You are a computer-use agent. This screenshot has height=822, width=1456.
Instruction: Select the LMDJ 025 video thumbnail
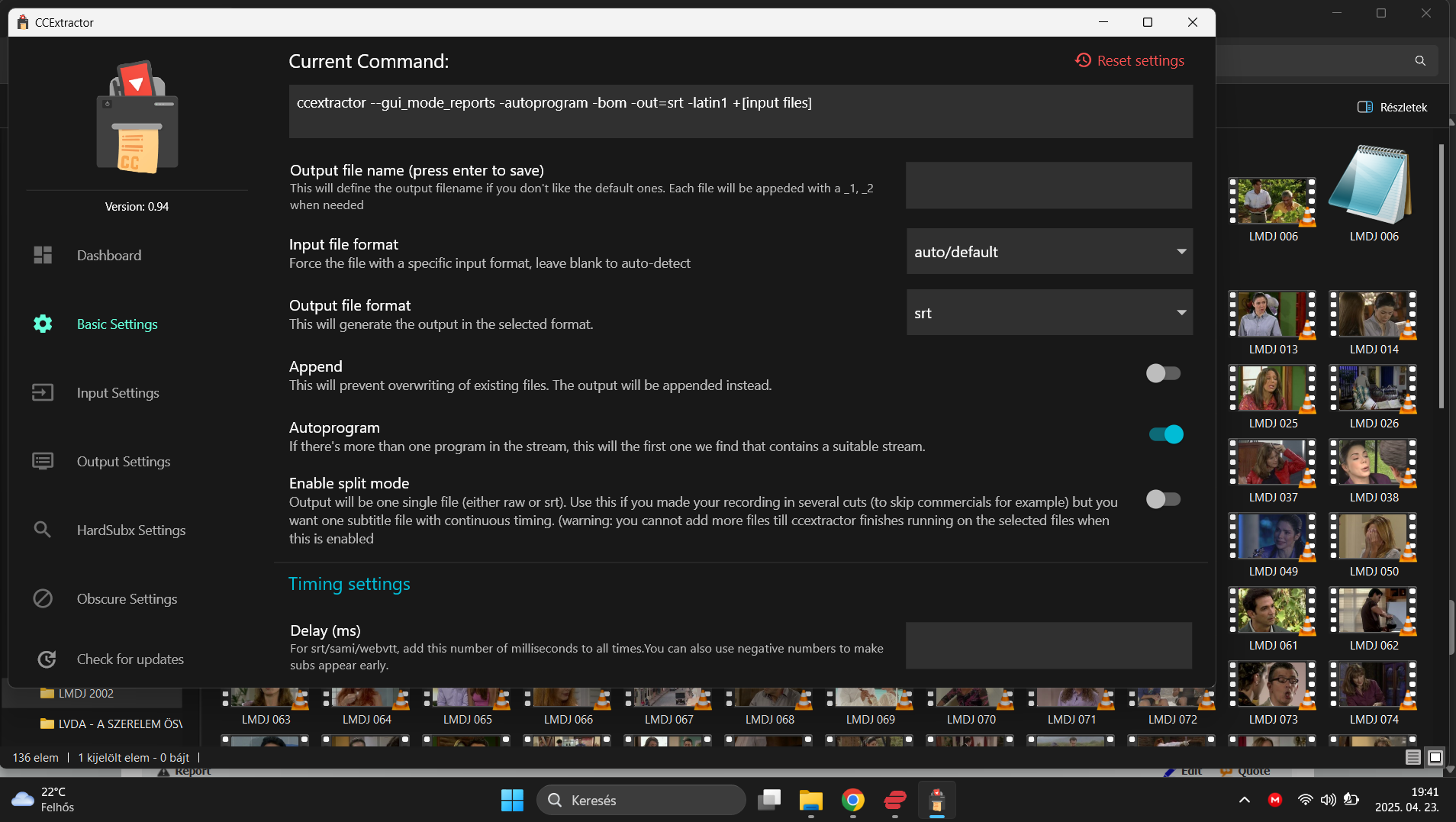tap(1273, 388)
